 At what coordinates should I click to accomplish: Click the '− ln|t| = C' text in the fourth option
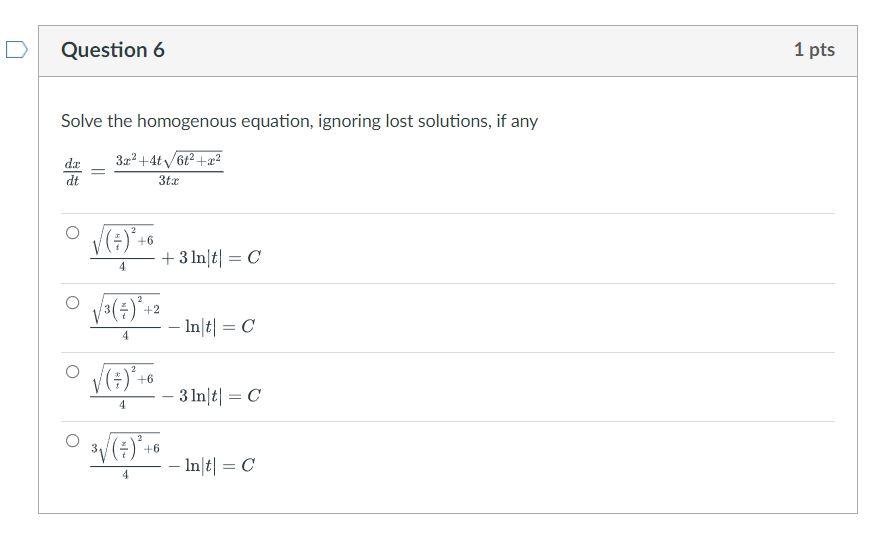(211, 466)
